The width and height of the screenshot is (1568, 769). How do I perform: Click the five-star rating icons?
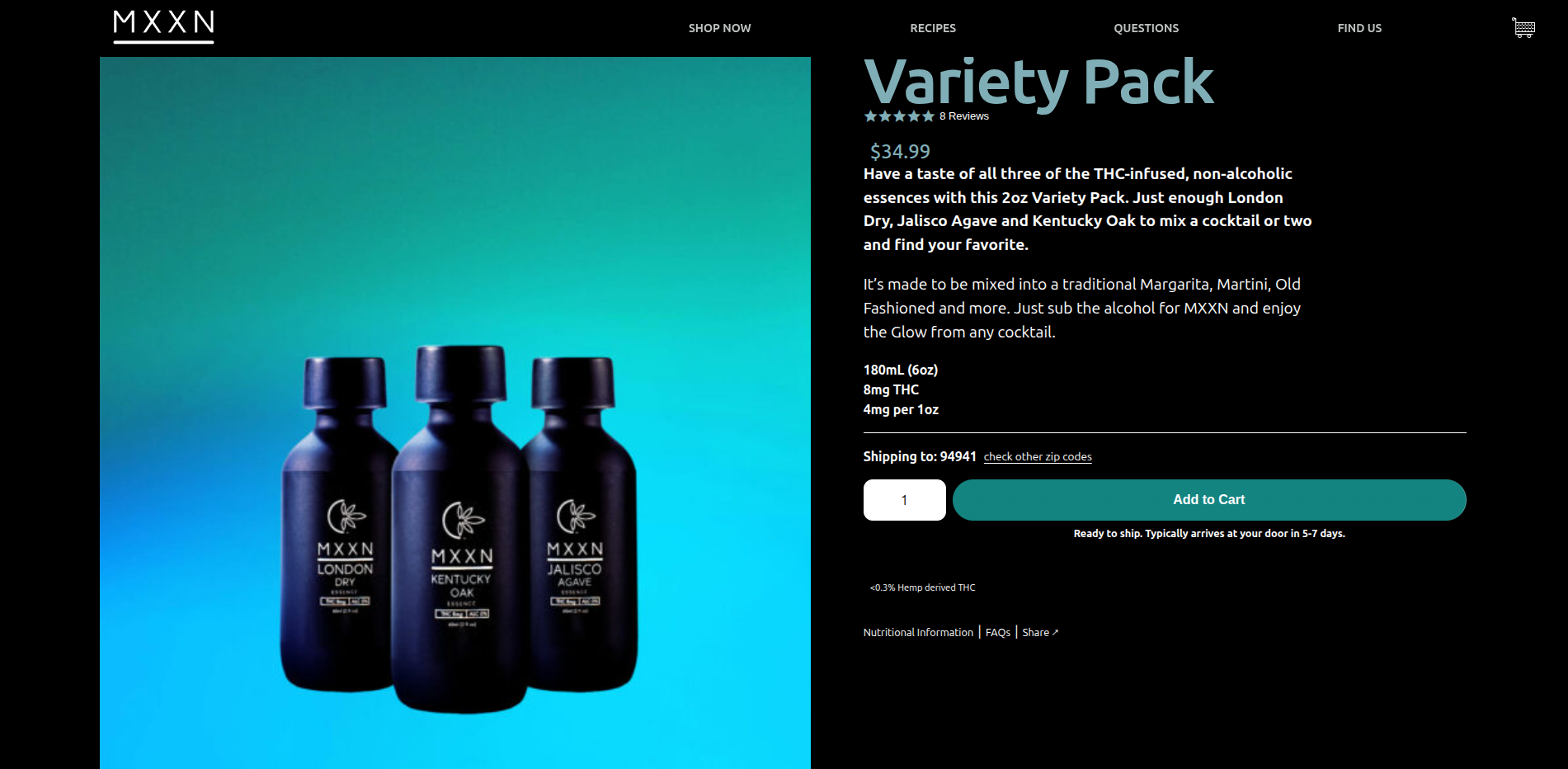coord(899,116)
